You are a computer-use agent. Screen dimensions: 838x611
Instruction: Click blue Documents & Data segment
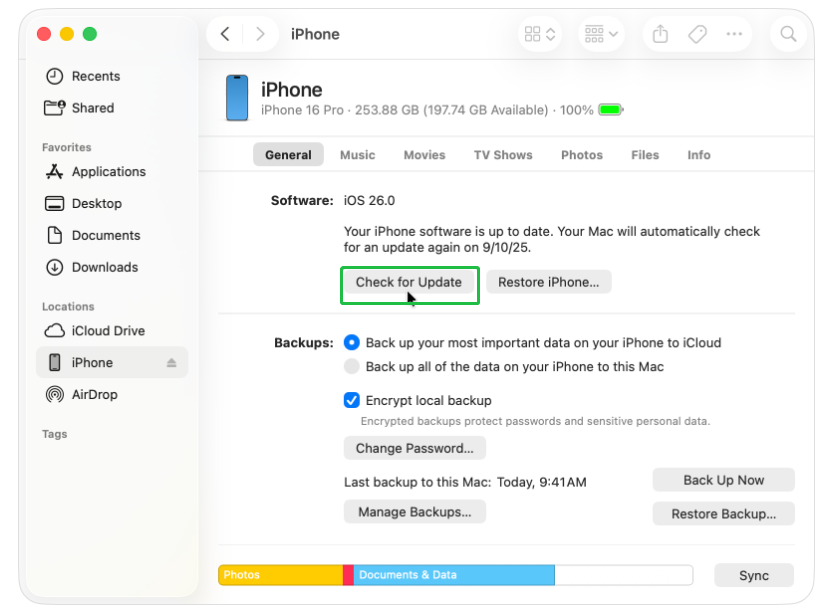[x=454, y=575]
